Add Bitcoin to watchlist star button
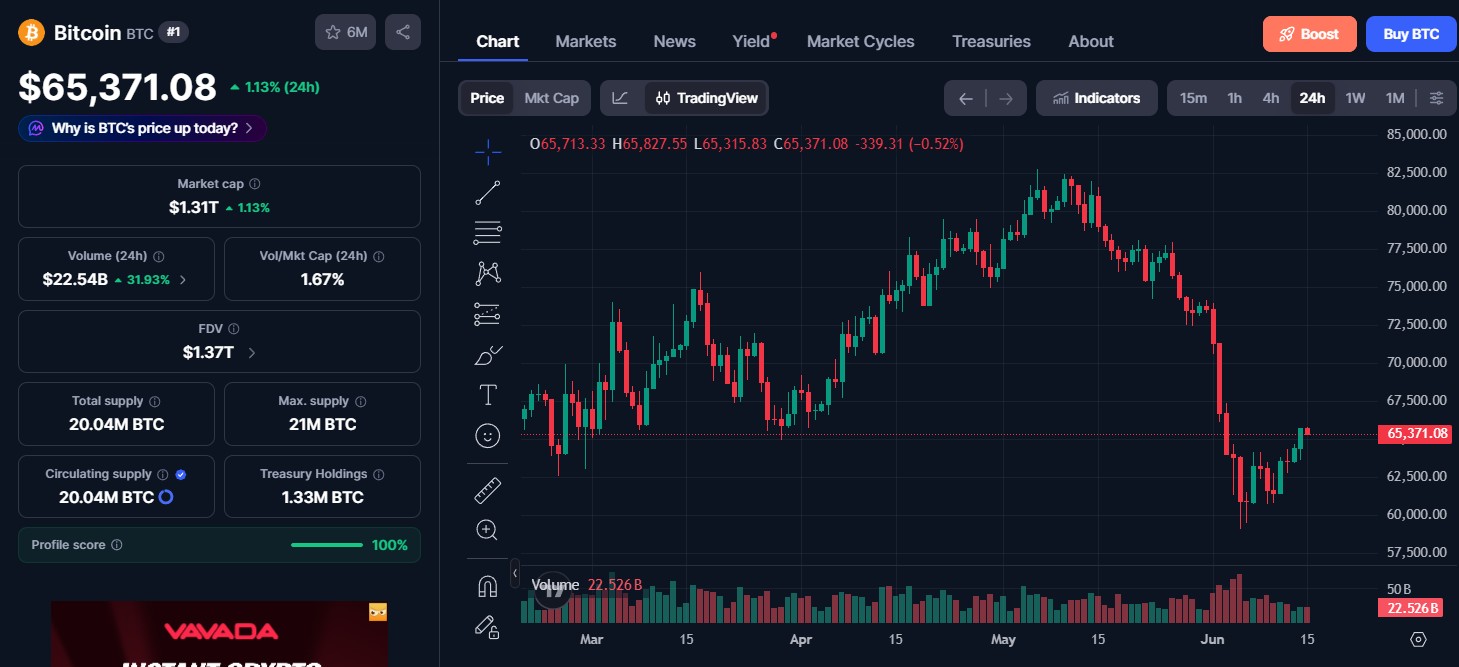Image resolution: width=1459 pixels, height=667 pixels. tap(346, 32)
